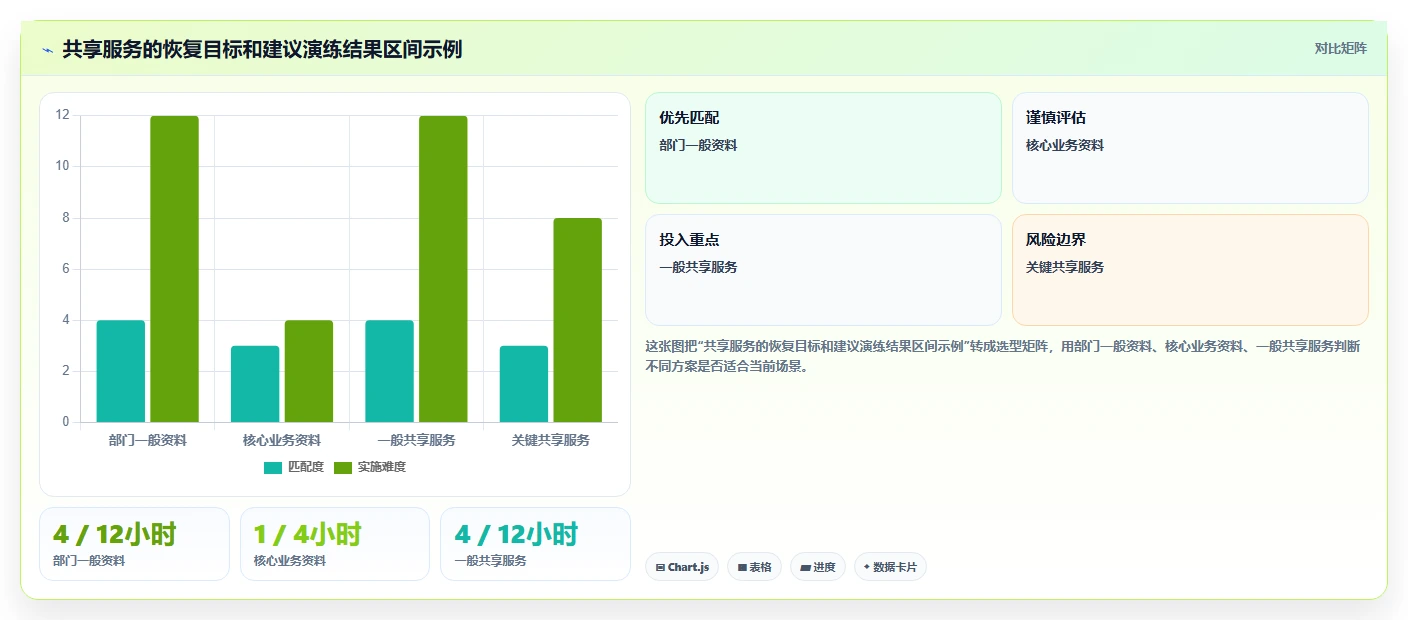1408x620 pixels.
Task: Click the 一般共享服务 x-axis label
Action: (416, 440)
